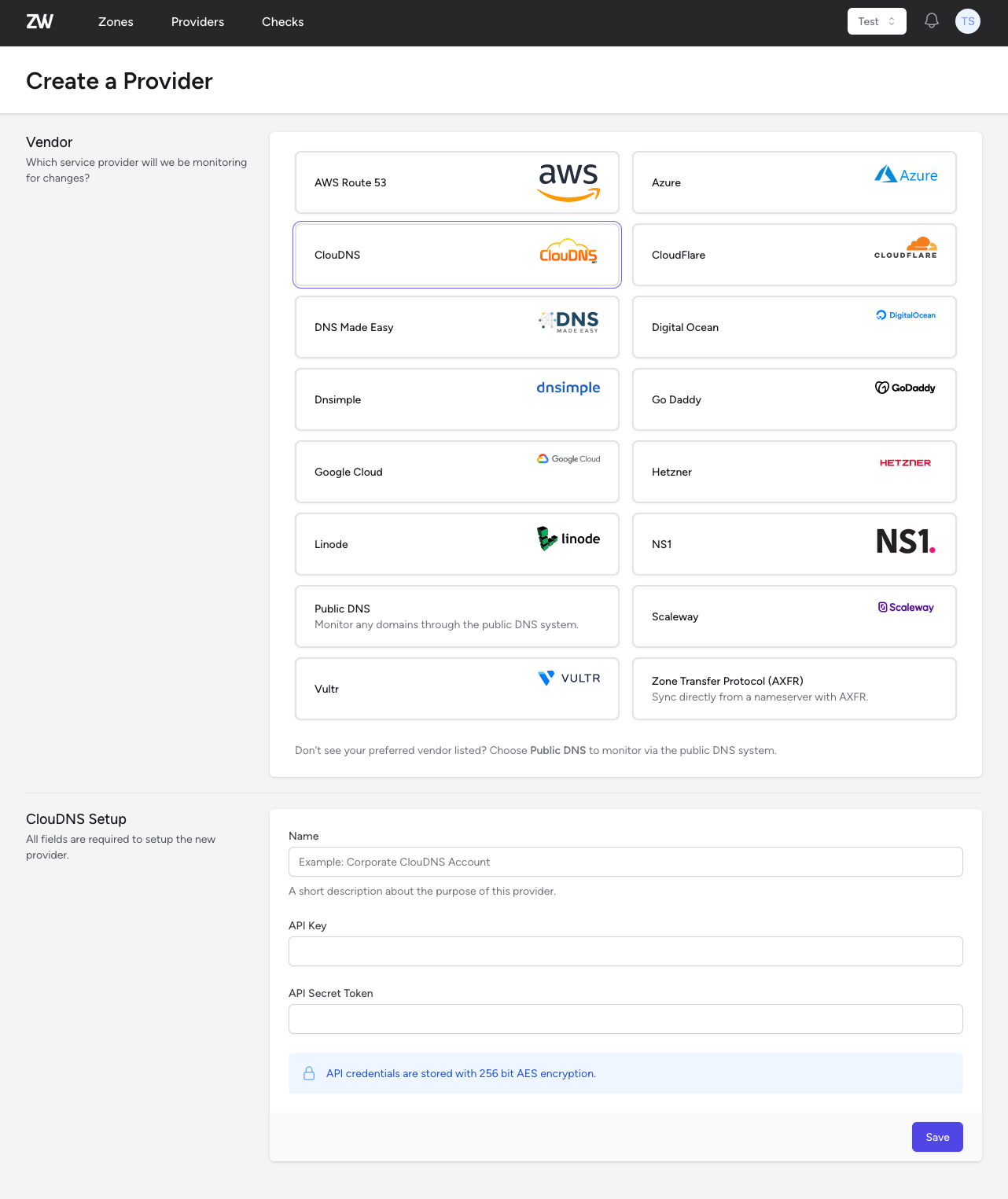Image resolution: width=1008 pixels, height=1199 pixels.
Task: Open the TS profile avatar menu
Action: coord(967,21)
